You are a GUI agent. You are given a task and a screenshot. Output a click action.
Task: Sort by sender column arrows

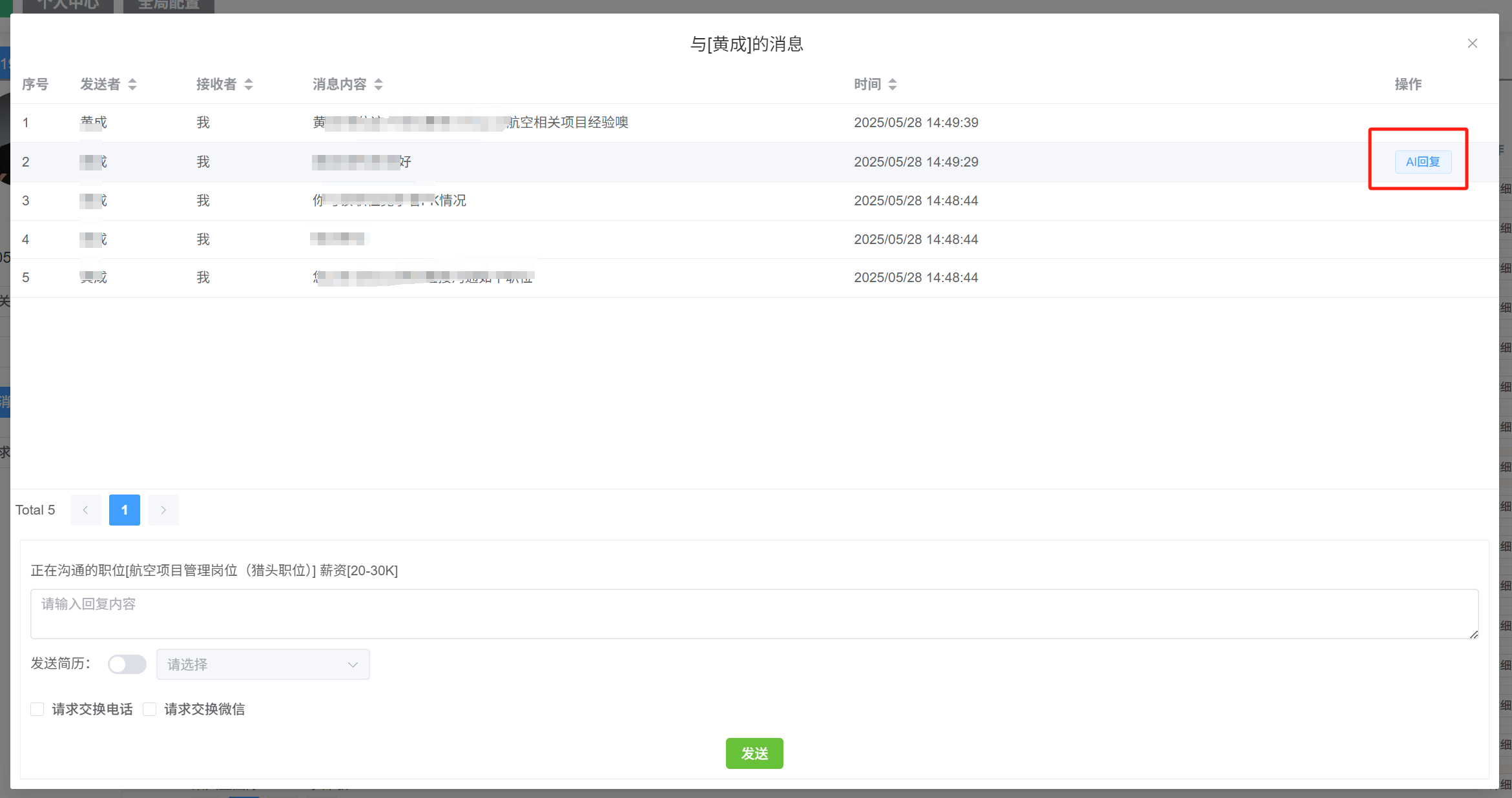tap(132, 85)
